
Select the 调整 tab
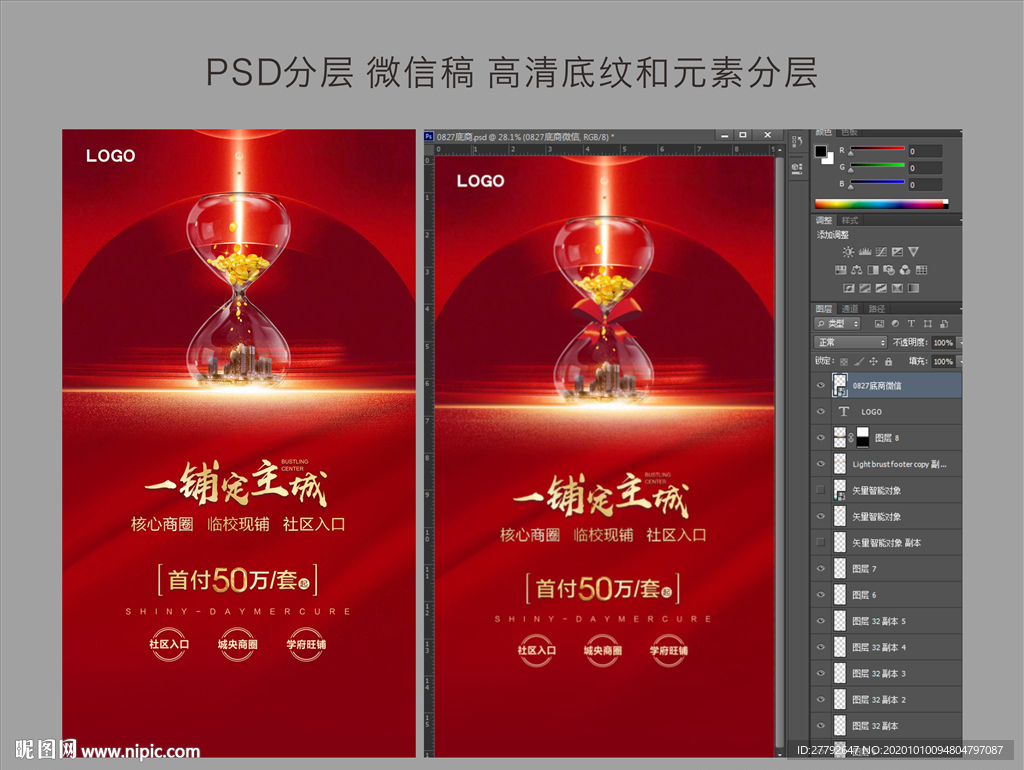coord(824,220)
